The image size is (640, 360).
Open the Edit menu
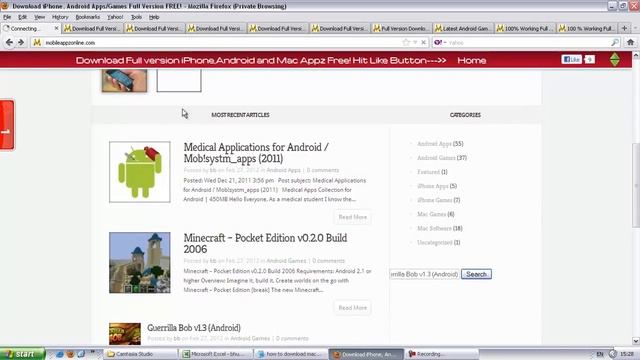[x=22, y=17]
